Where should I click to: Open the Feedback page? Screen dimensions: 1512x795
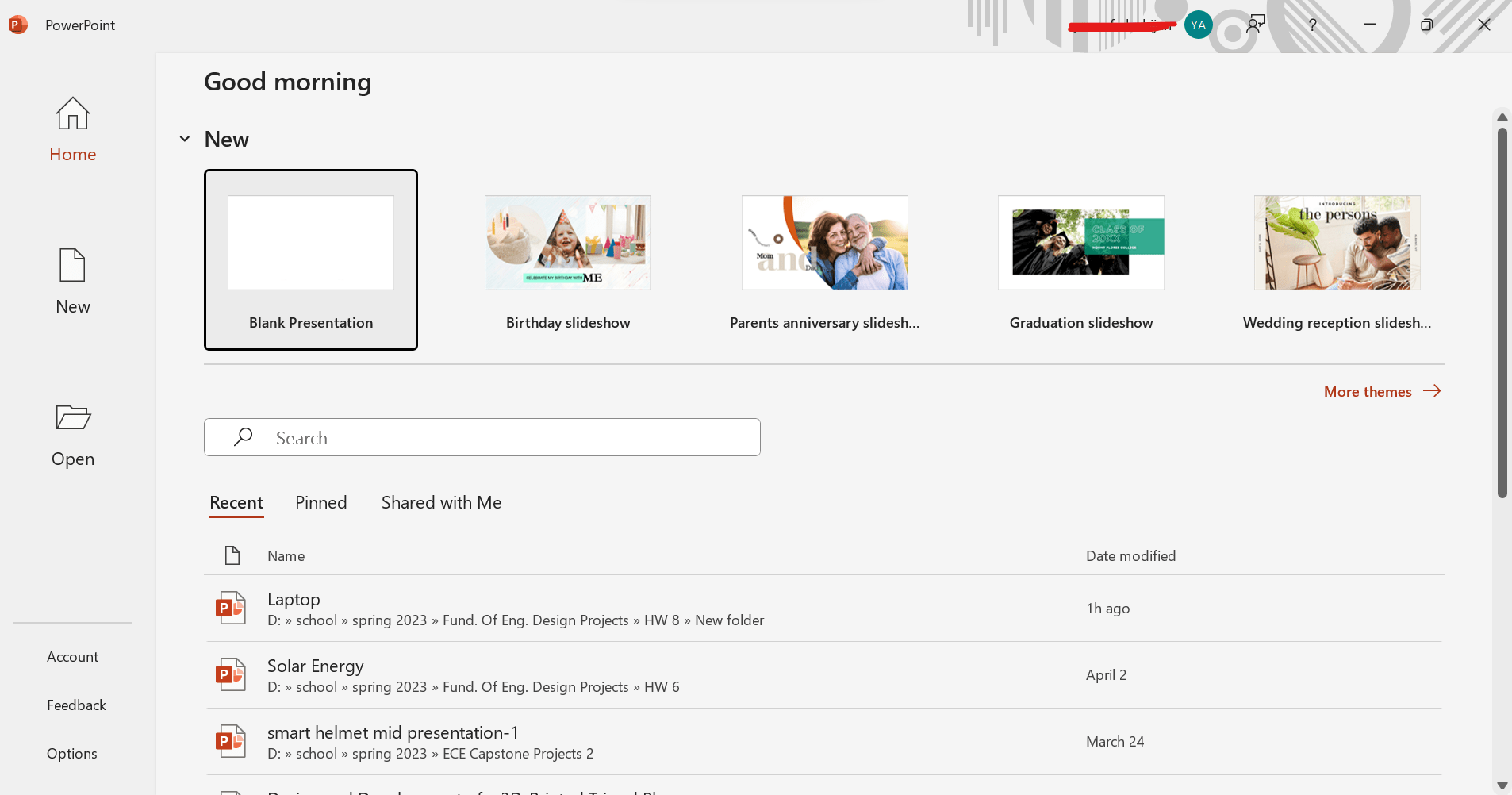click(x=76, y=705)
